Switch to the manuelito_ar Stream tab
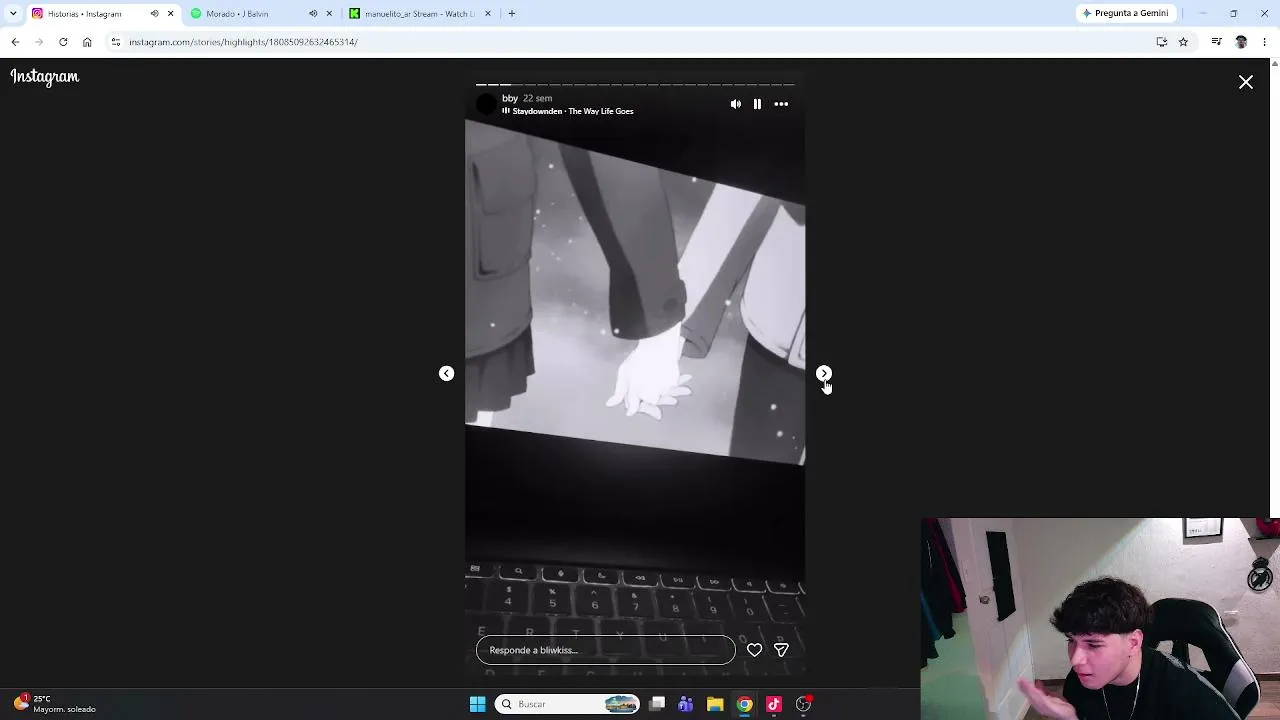This screenshot has height=720, width=1280. (x=420, y=14)
